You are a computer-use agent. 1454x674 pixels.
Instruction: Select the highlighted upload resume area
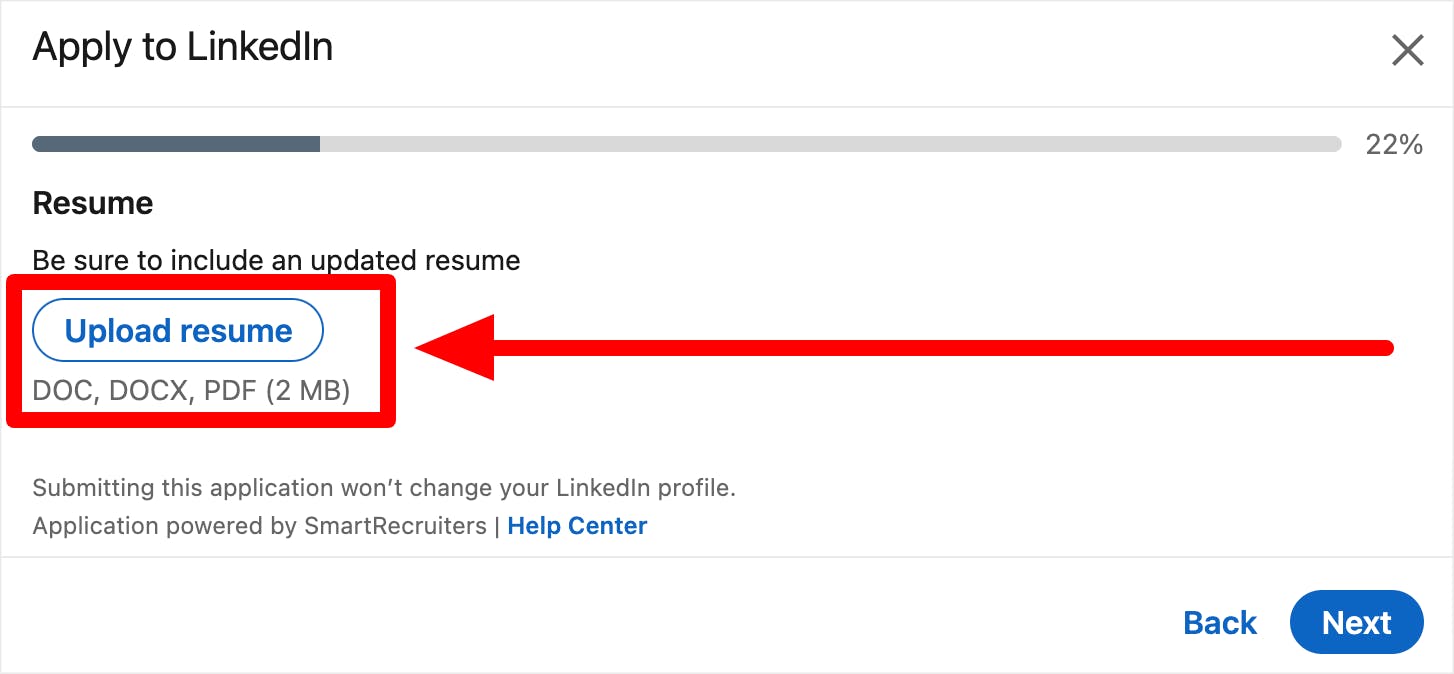pyautogui.click(x=200, y=350)
